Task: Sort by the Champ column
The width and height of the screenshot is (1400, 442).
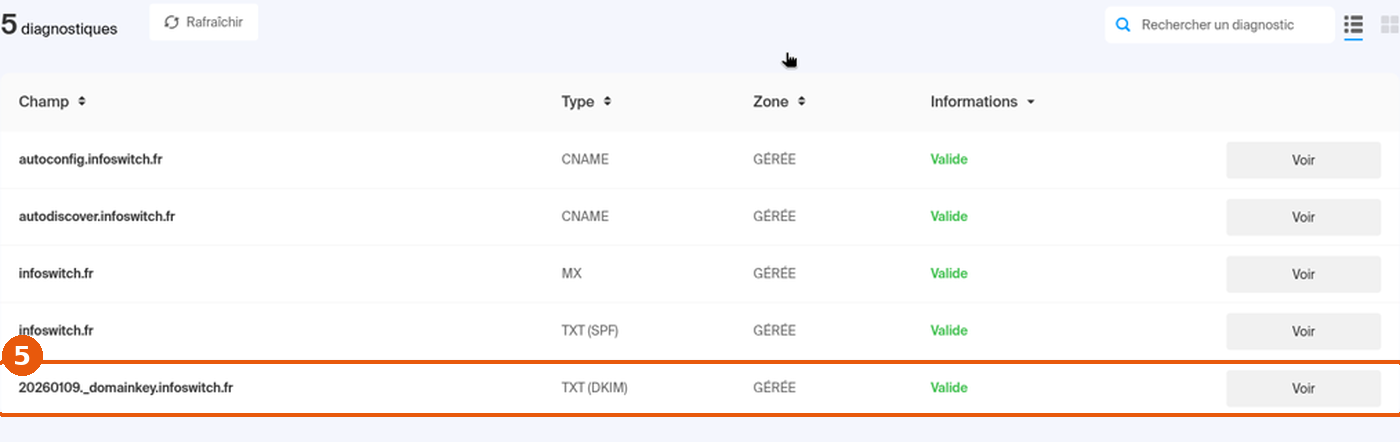Action: (x=52, y=101)
